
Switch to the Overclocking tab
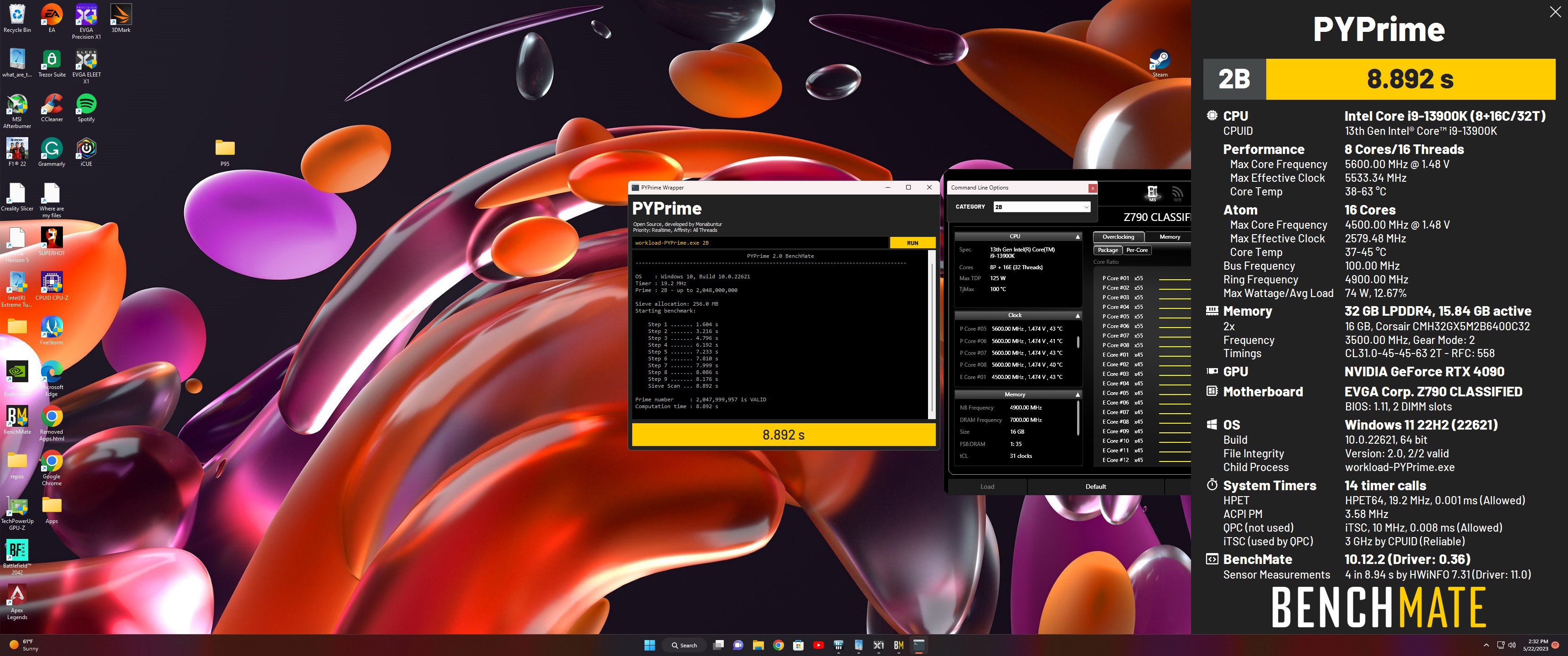pyautogui.click(x=1118, y=237)
